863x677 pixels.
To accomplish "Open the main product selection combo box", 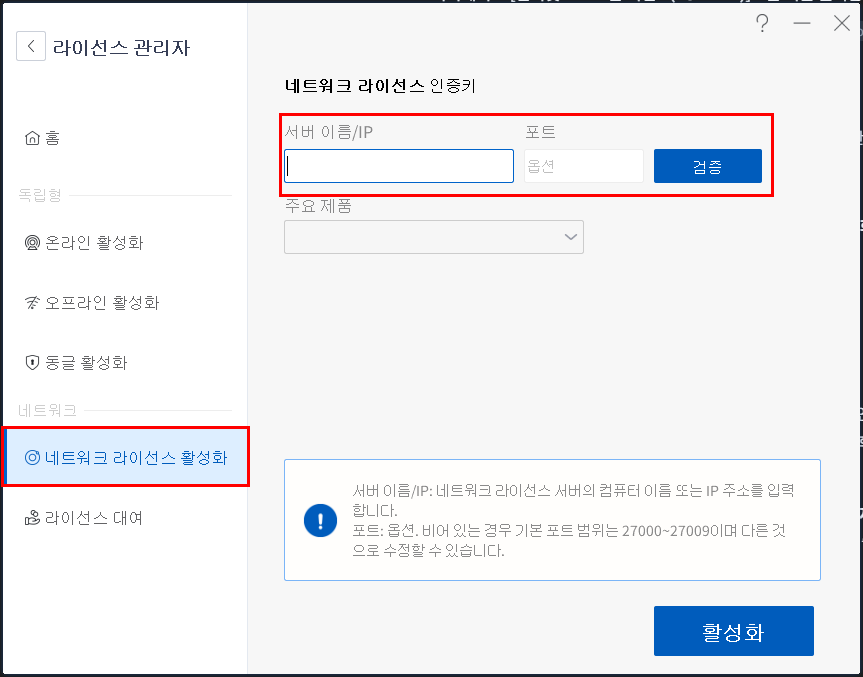I will pos(434,237).
